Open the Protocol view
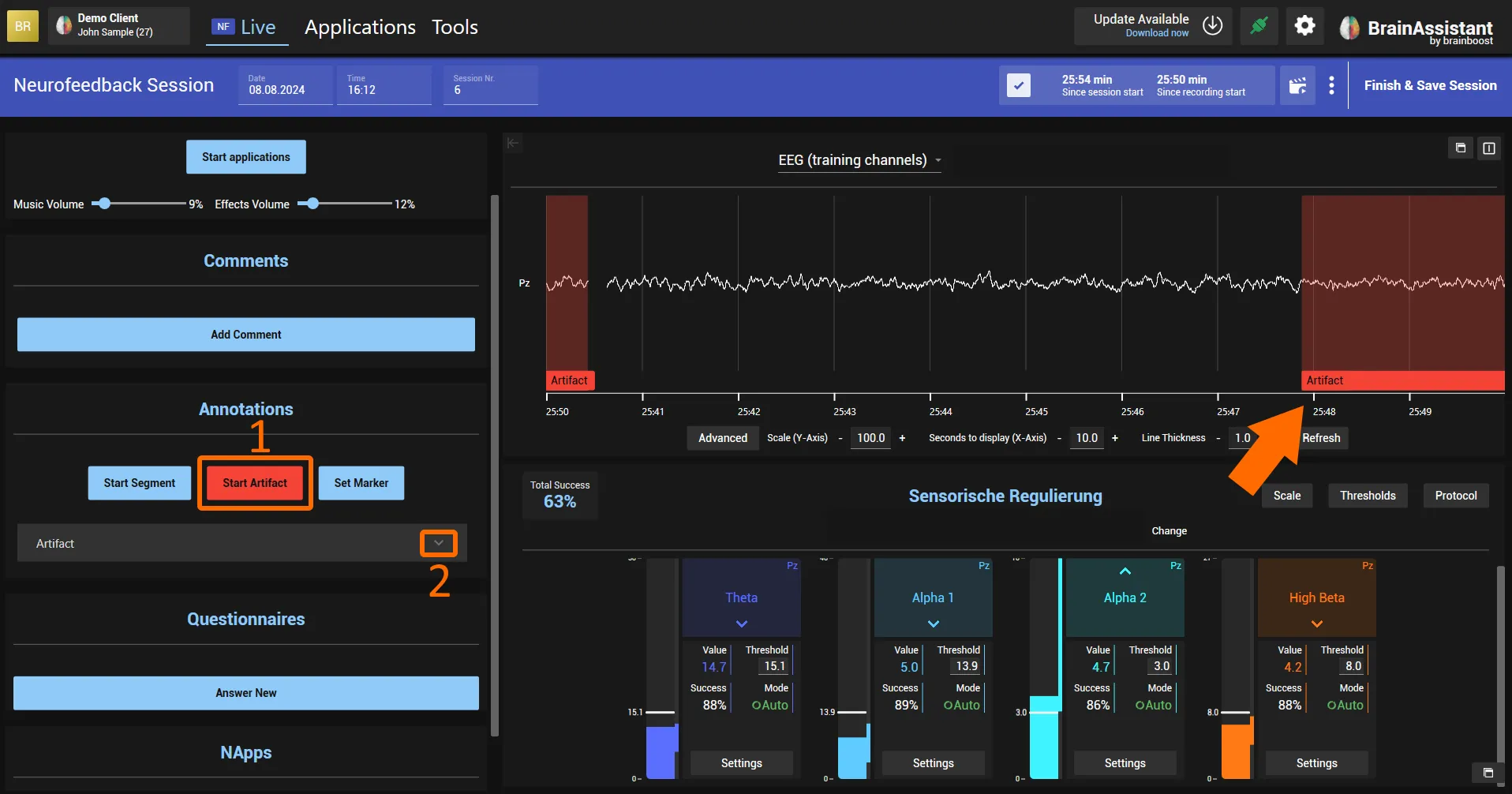The image size is (1512, 794). [x=1456, y=496]
